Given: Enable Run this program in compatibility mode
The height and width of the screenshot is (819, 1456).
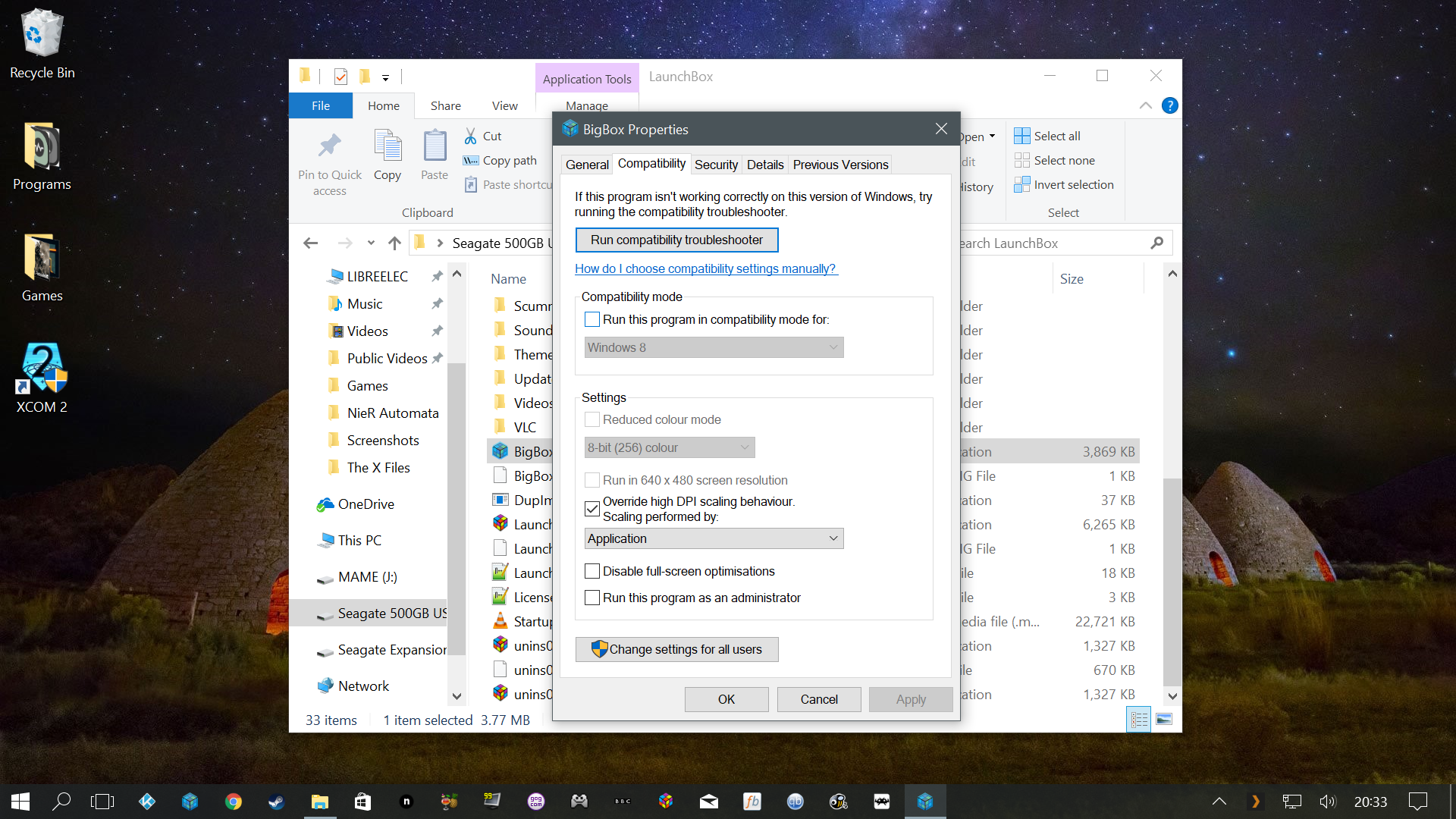Looking at the screenshot, I should (x=592, y=319).
